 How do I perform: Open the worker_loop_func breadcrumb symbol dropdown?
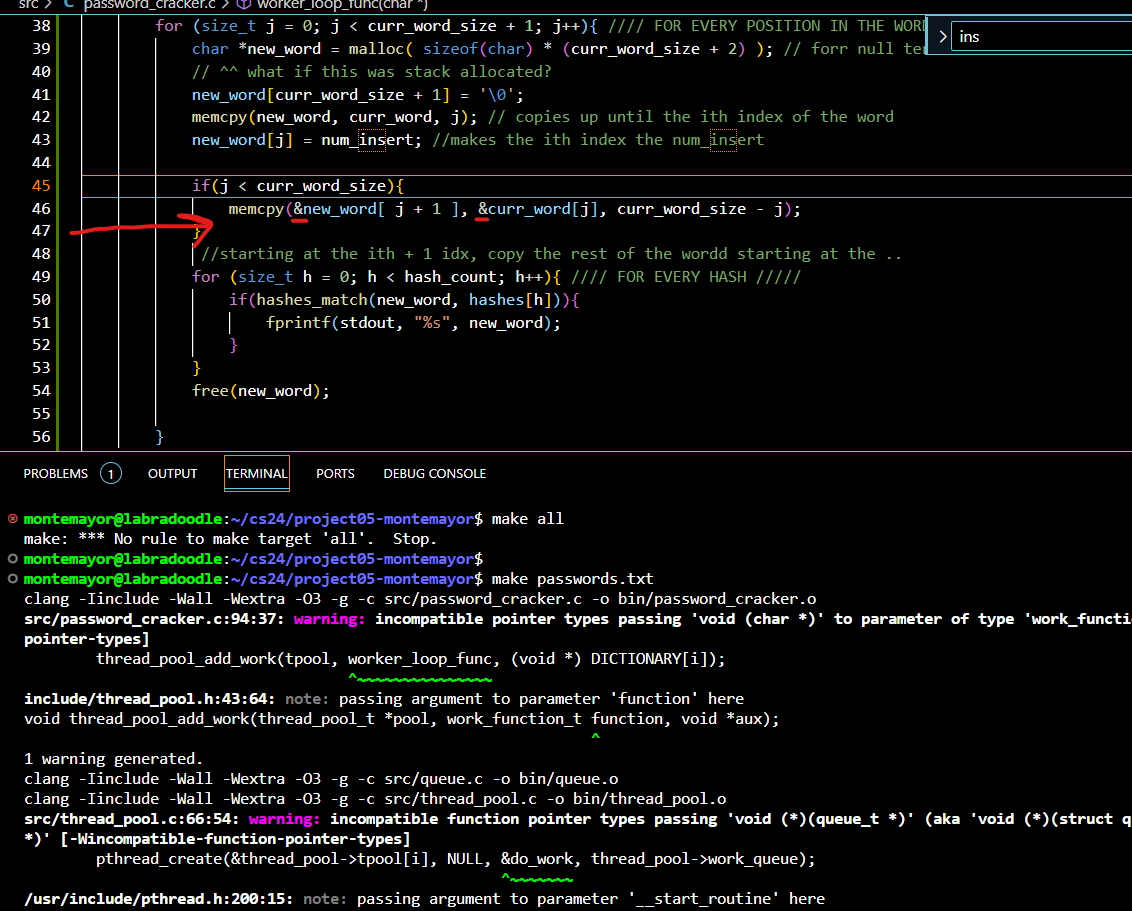click(340, 4)
